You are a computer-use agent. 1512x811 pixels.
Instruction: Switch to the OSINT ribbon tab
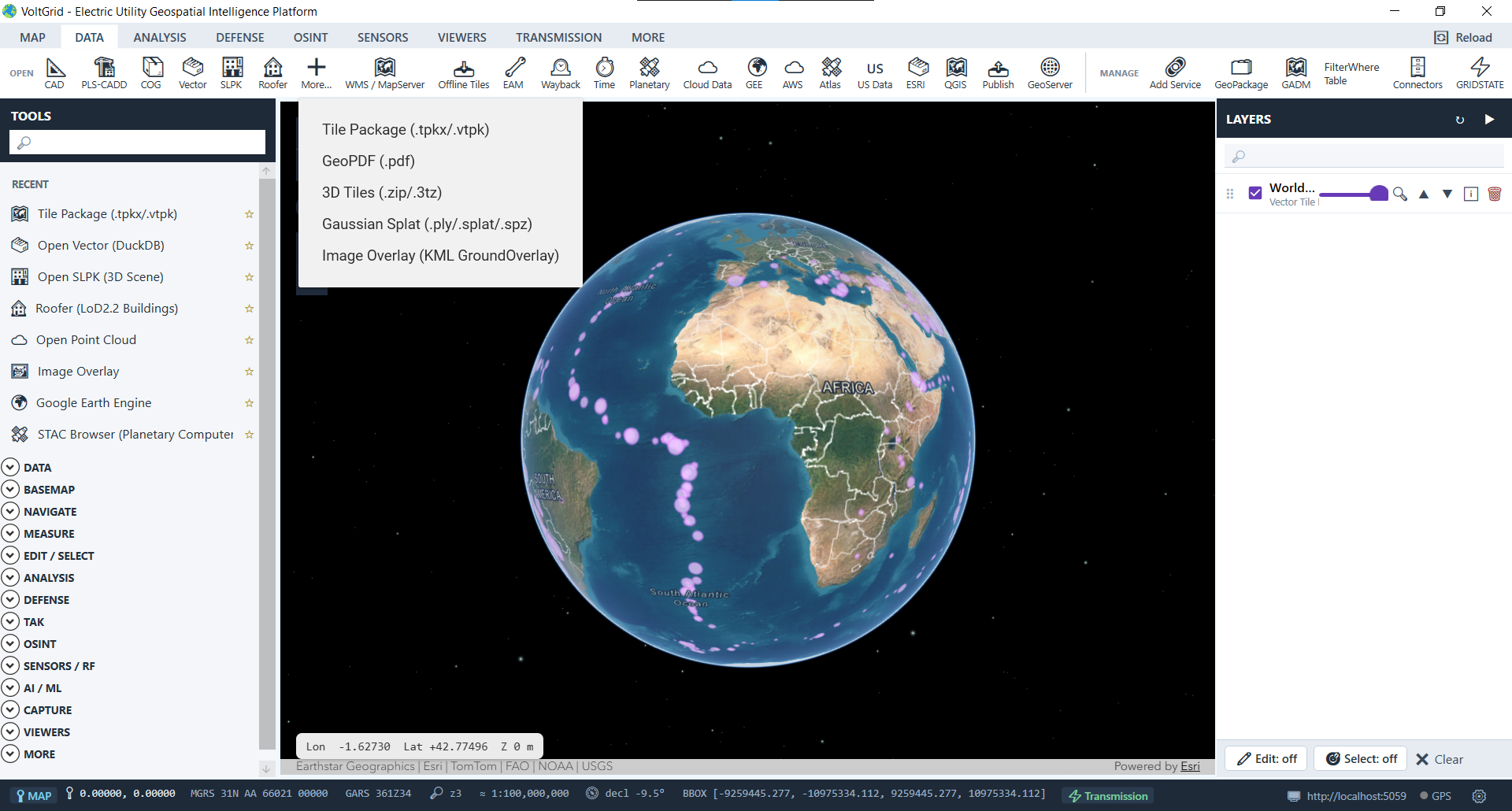coord(311,37)
